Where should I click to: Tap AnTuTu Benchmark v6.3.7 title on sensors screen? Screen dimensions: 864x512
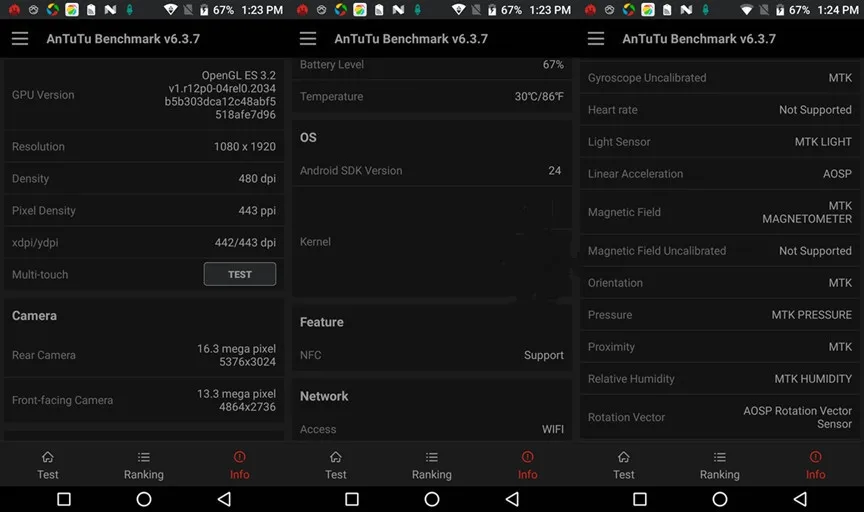coord(699,39)
